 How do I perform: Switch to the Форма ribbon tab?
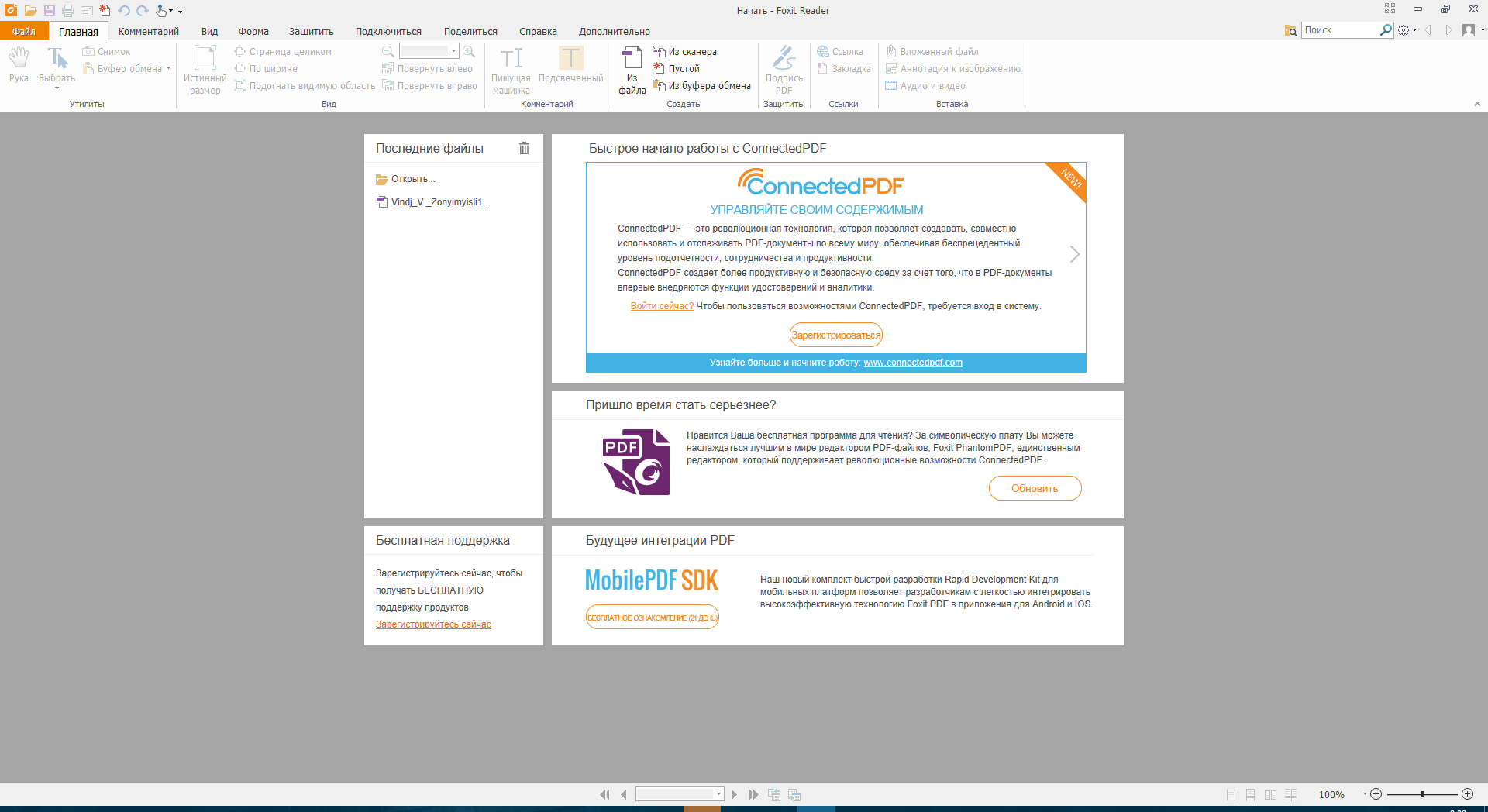253,32
